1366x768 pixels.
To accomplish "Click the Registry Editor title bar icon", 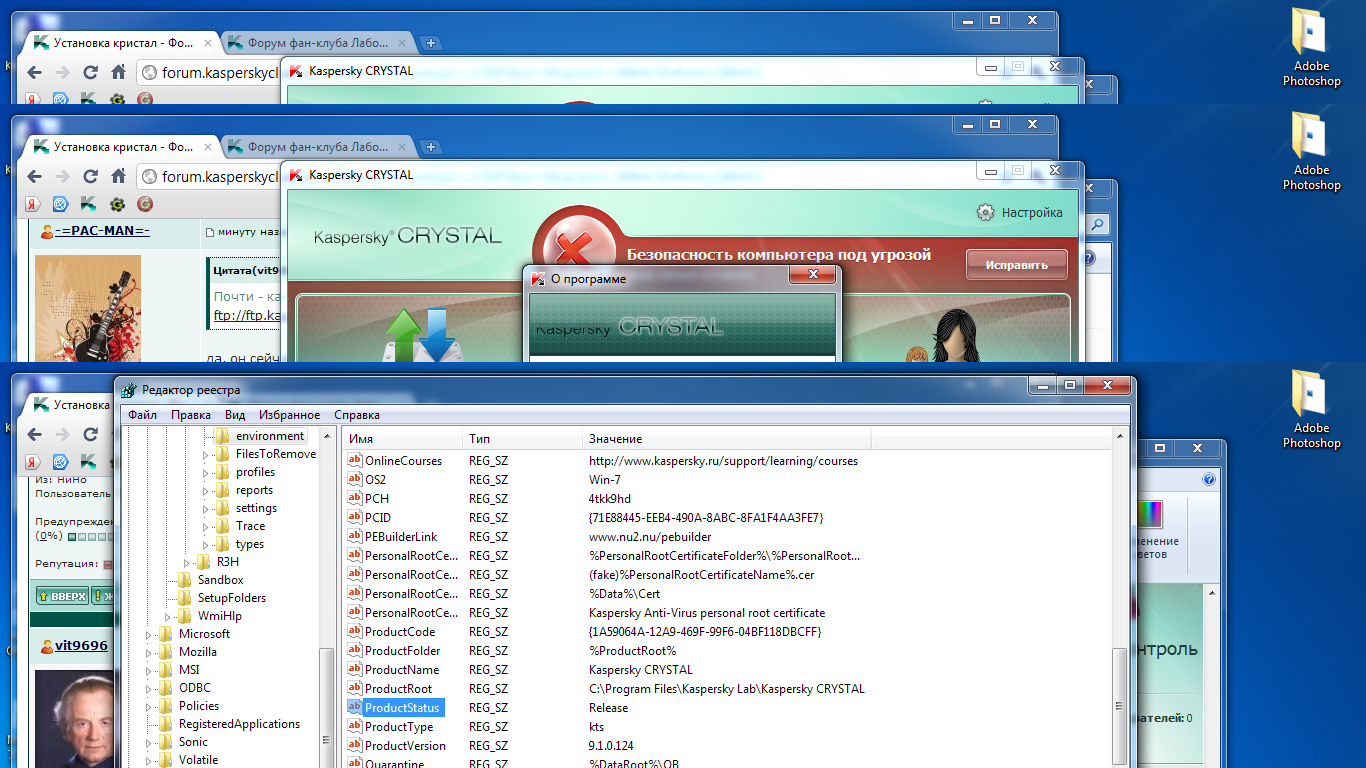I will [x=129, y=390].
